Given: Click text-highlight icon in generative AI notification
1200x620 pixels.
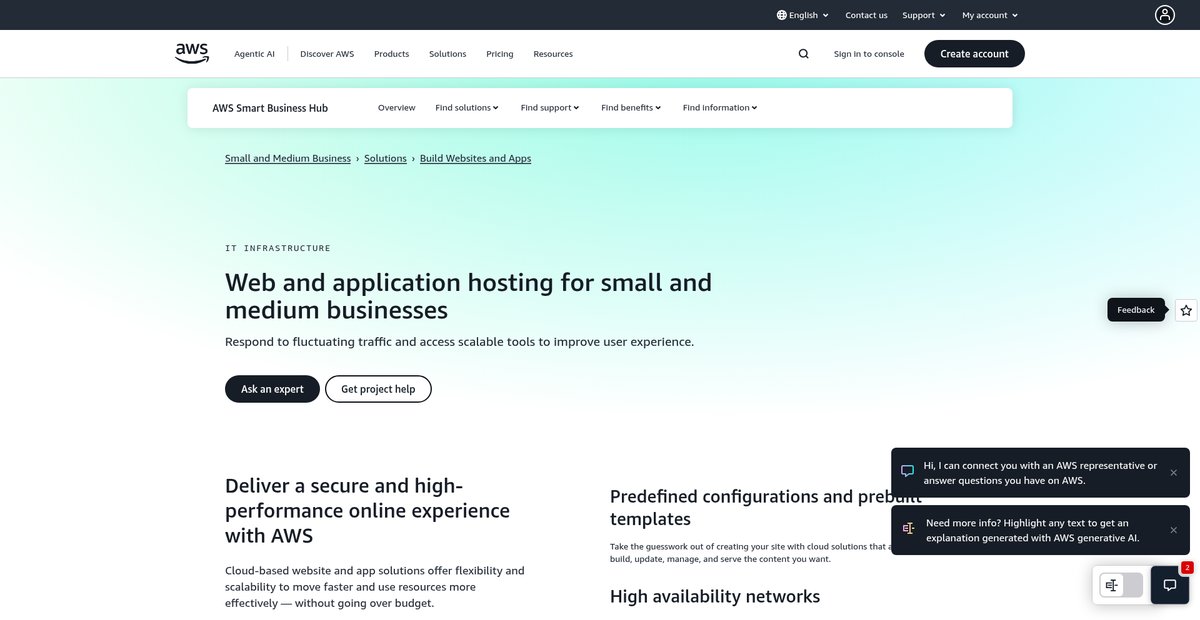Looking at the screenshot, I should tap(908, 528).
